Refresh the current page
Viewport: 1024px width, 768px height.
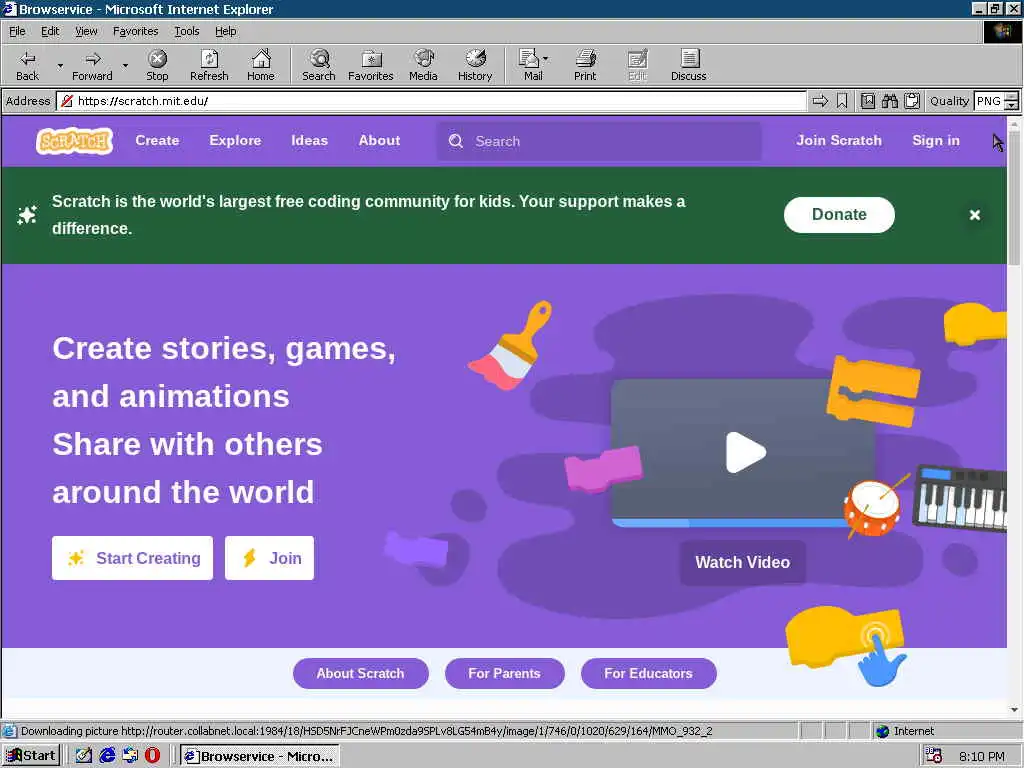tap(209, 65)
